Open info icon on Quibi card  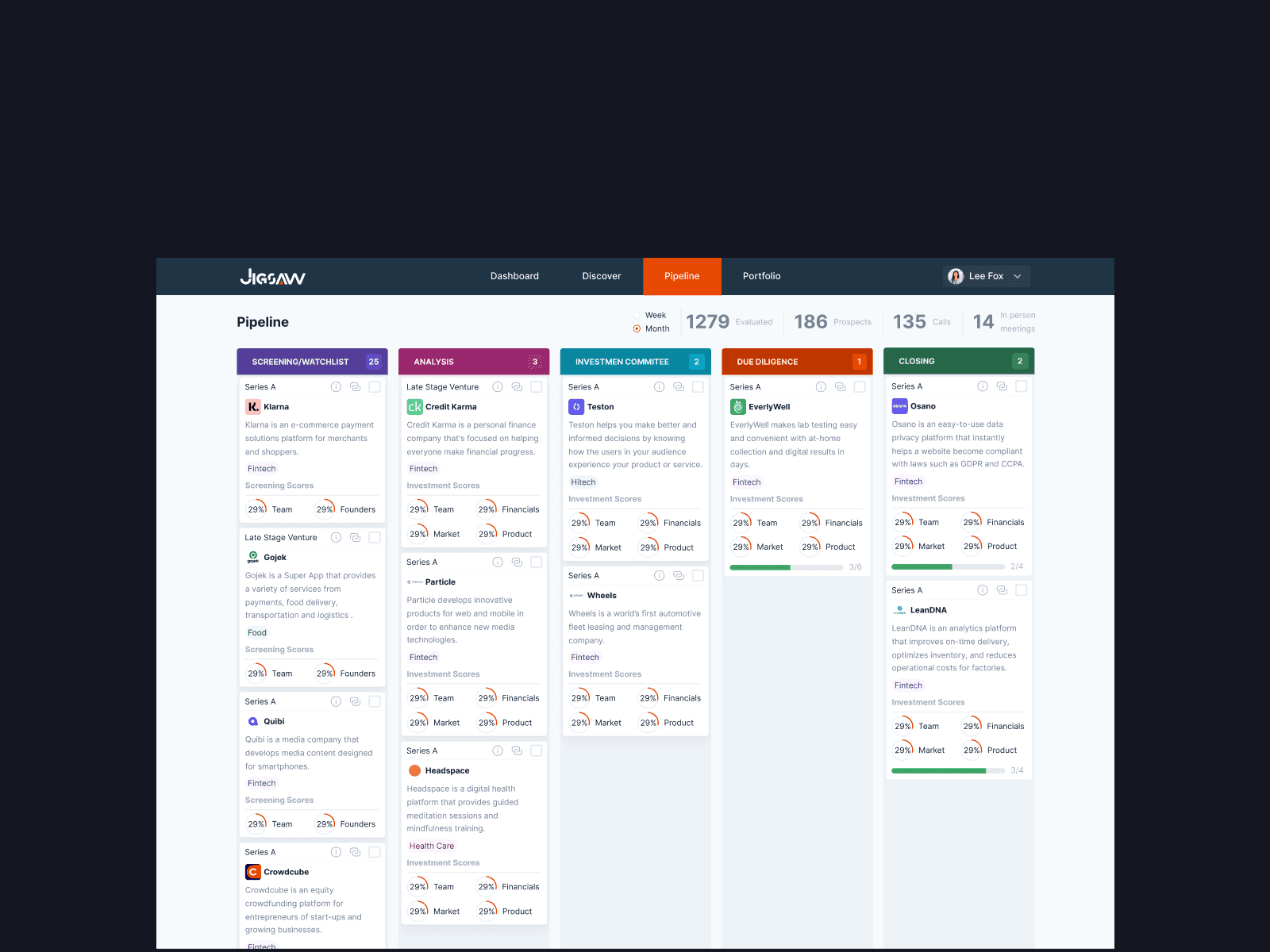(336, 701)
